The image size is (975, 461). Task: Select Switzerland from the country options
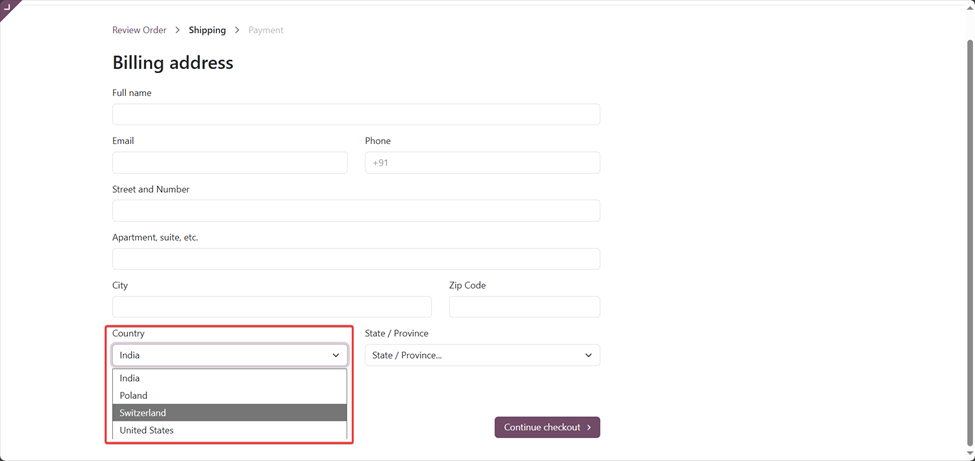coord(229,412)
